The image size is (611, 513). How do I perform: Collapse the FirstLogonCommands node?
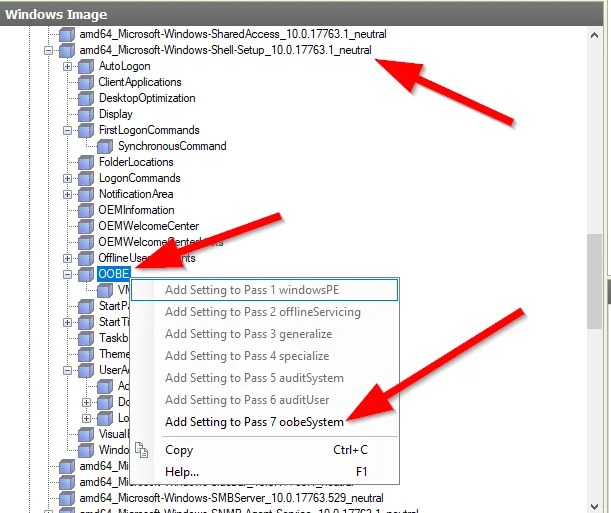[x=67, y=130]
